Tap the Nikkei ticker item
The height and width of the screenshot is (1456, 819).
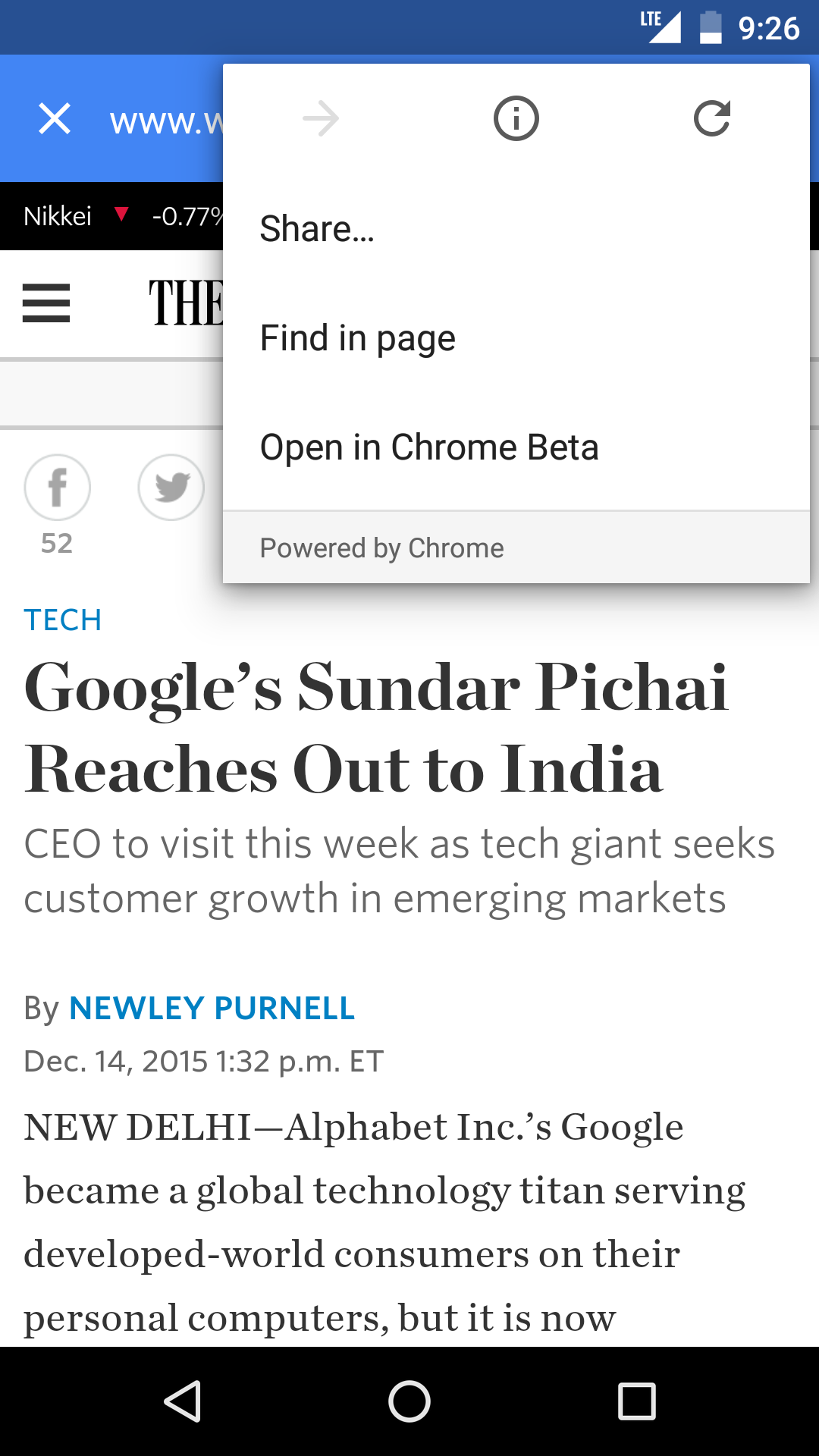(x=76, y=216)
